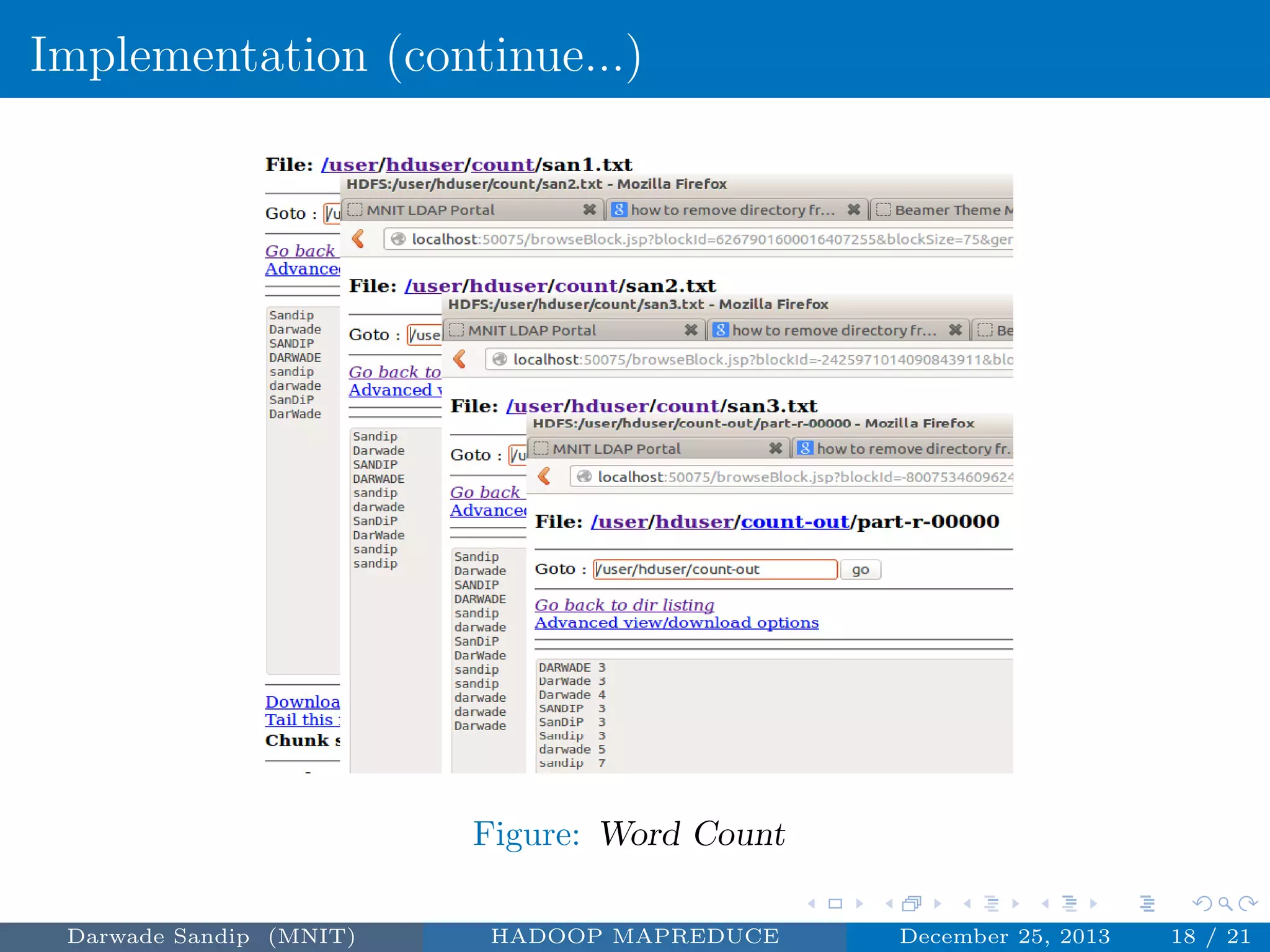Screen dimensions: 1270x952
Task: Click Beamer next frame arrow
Action: point(937,904)
